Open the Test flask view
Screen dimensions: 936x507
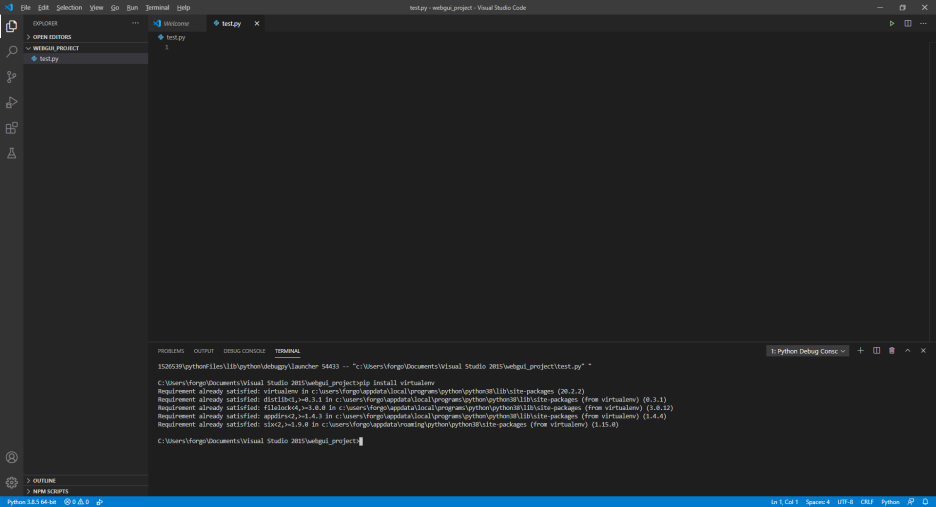[11, 153]
